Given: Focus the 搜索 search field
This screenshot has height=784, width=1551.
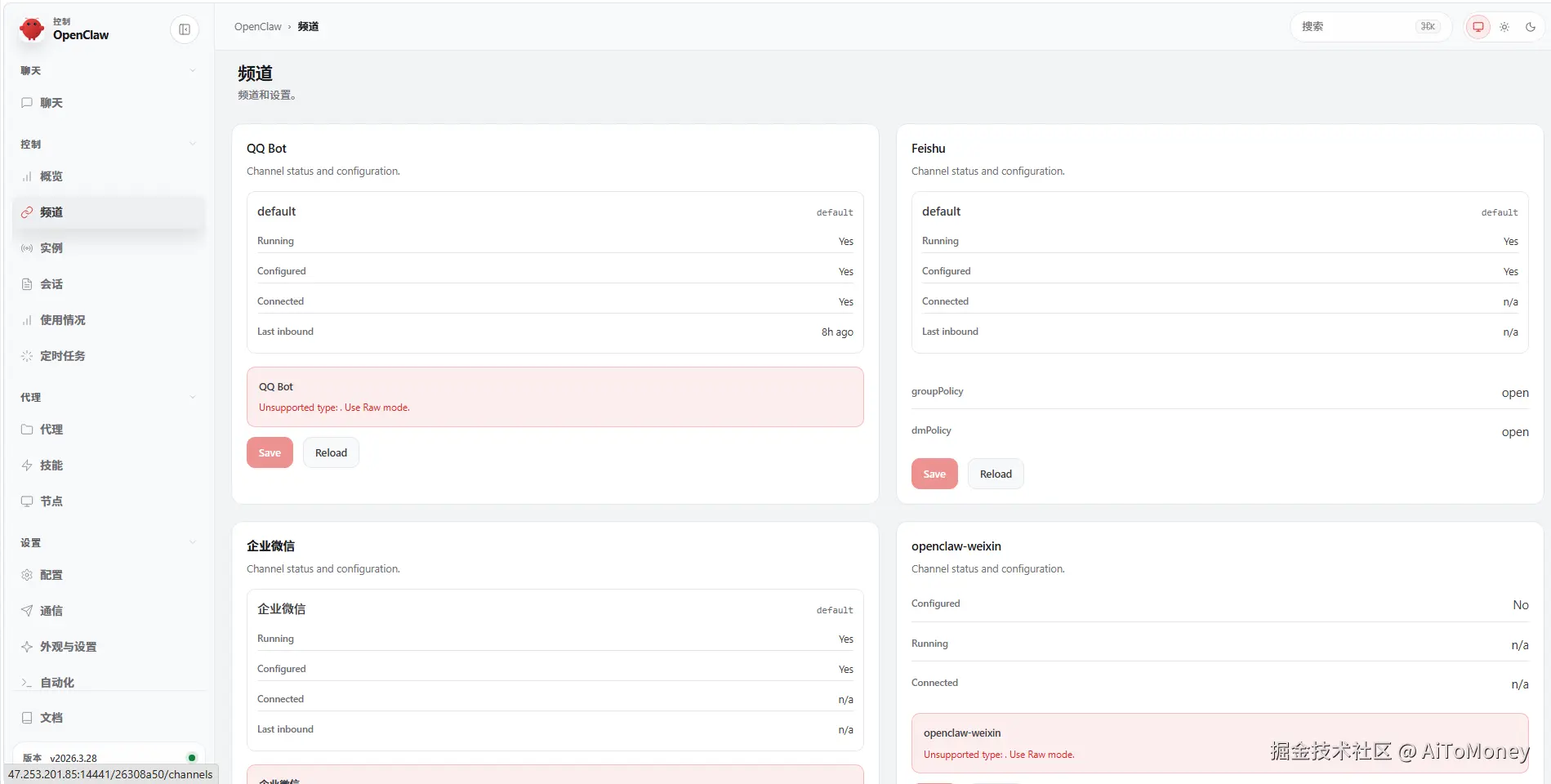Looking at the screenshot, I should click(x=1370, y=27).
